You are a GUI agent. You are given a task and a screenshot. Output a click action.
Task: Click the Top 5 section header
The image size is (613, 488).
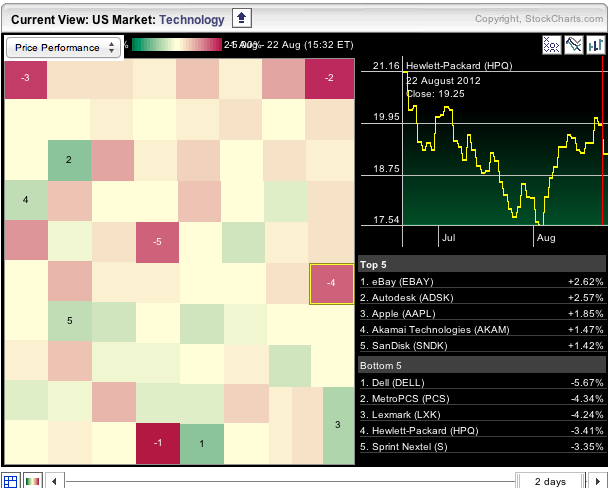click(482, 264)
